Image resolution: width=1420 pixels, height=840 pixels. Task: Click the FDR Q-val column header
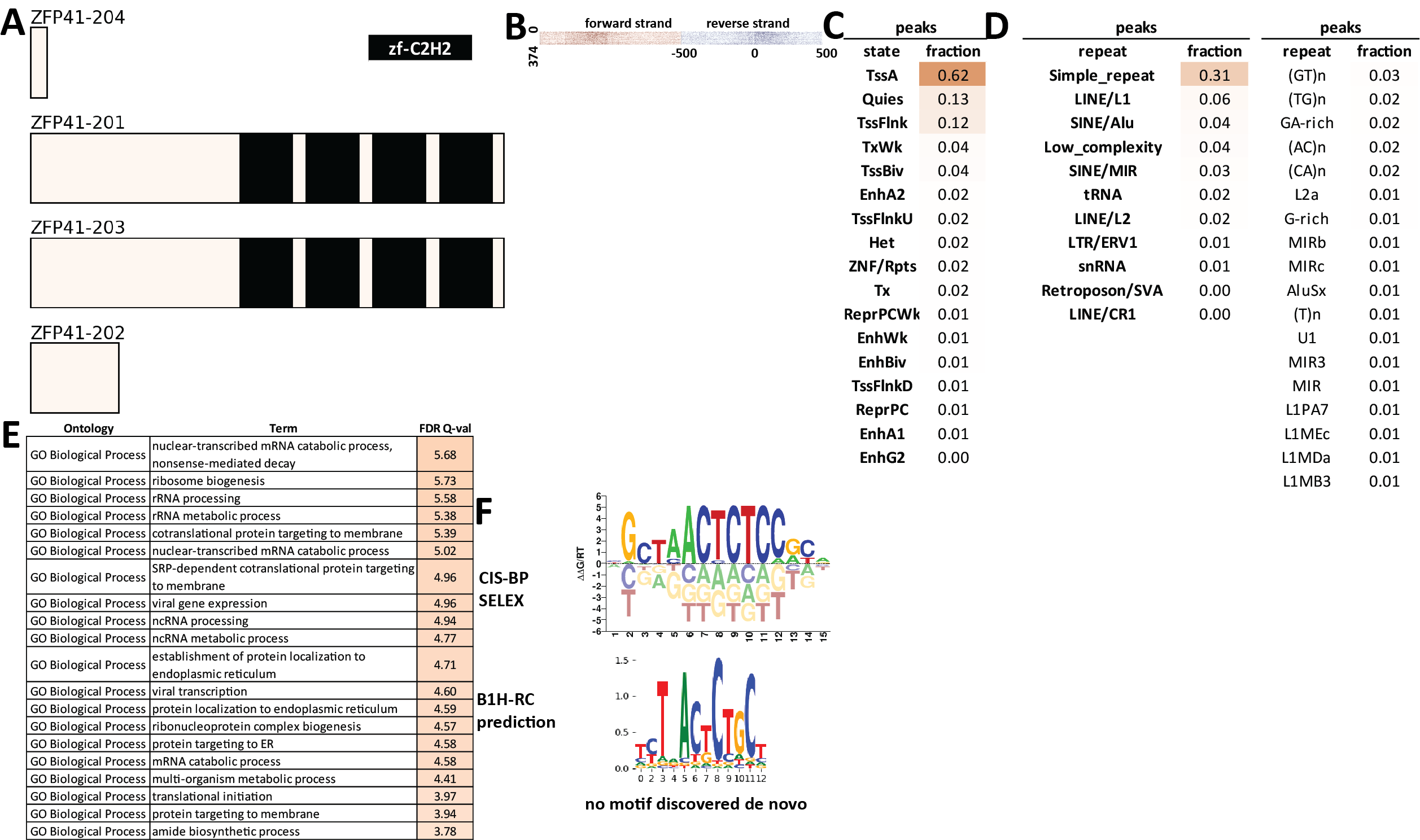tap(444, 428)
